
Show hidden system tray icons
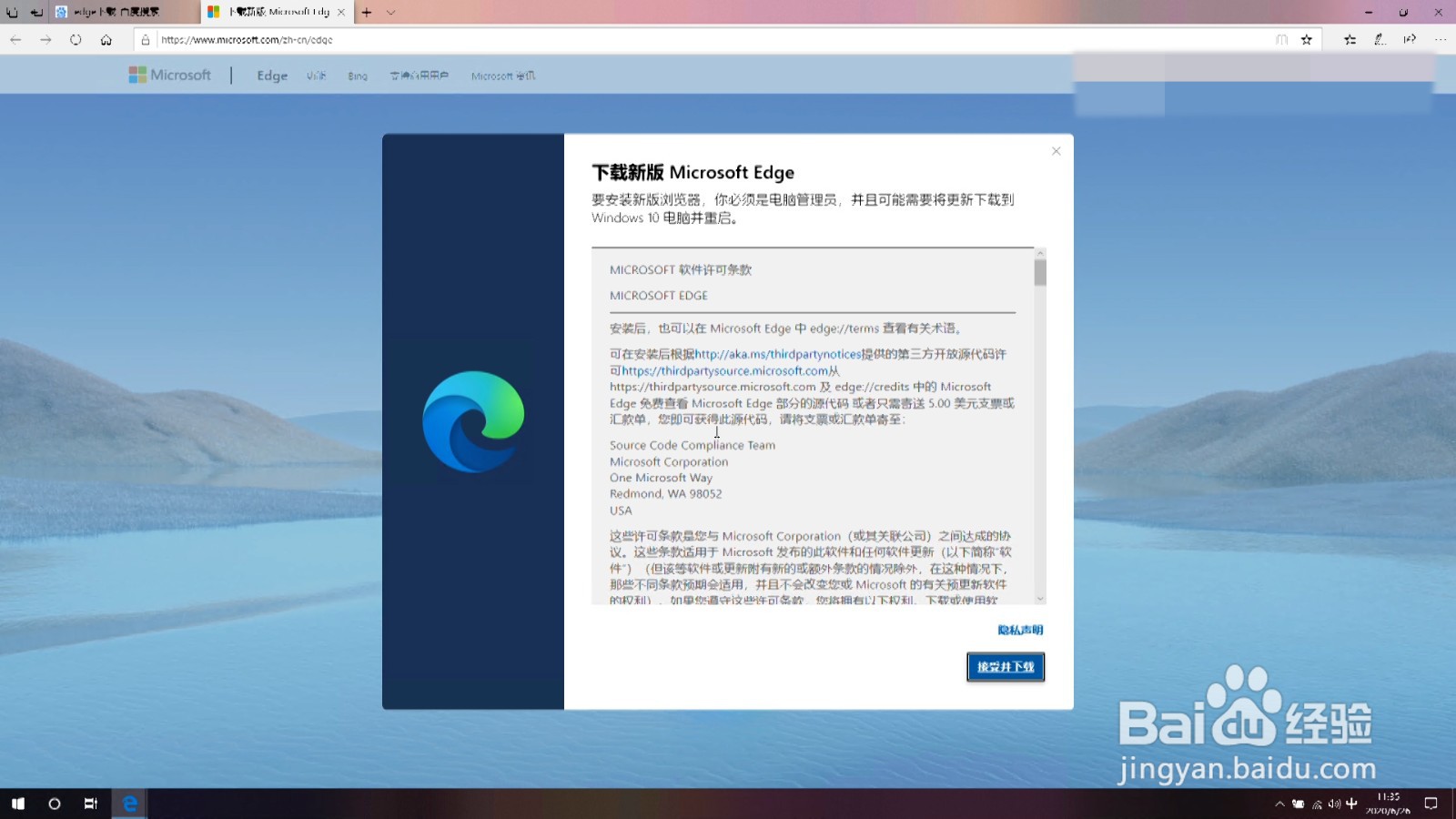click(x=1279, y=804)
